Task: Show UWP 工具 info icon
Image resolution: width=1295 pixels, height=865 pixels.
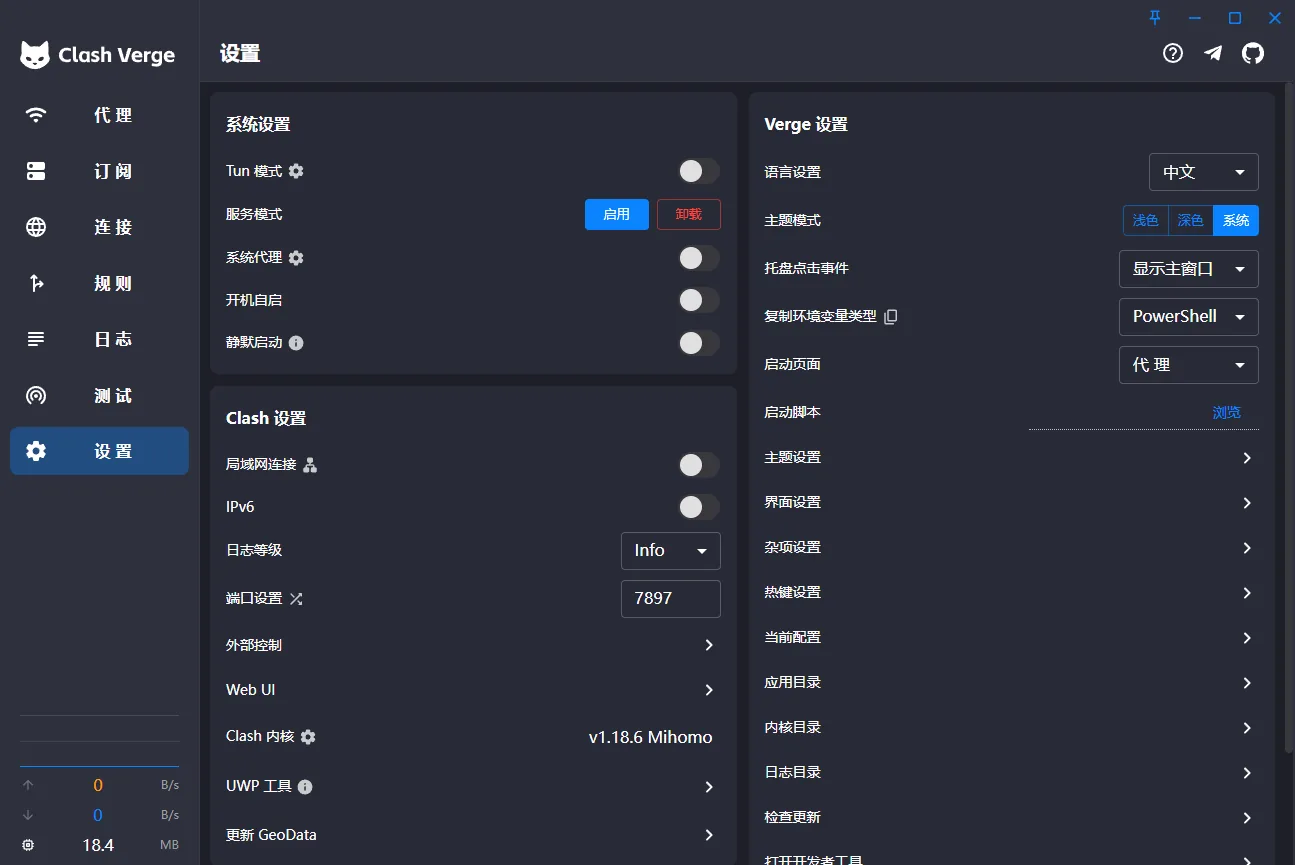Action: point(305,787)
